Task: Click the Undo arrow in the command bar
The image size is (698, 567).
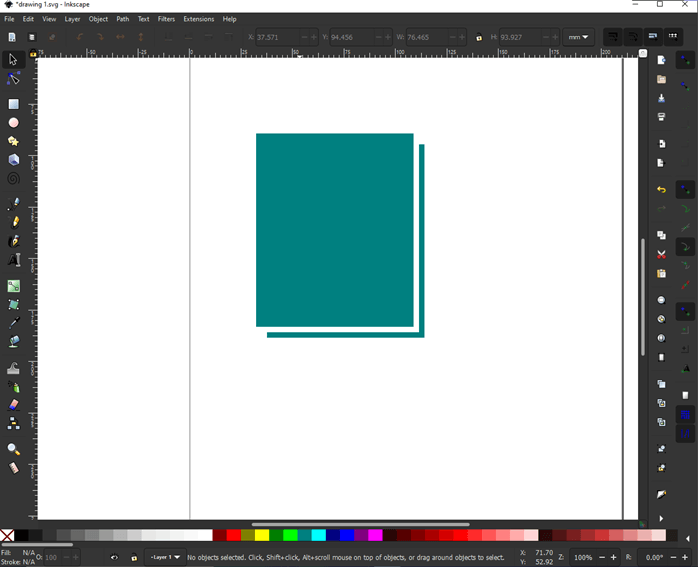Action: [661, 190]
